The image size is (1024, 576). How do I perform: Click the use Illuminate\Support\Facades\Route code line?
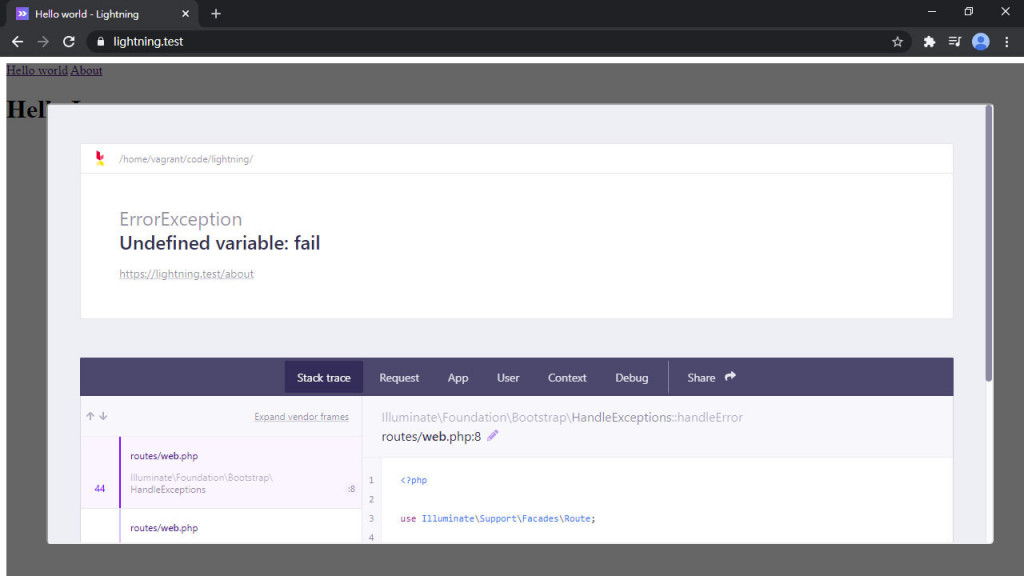[498, 519]
